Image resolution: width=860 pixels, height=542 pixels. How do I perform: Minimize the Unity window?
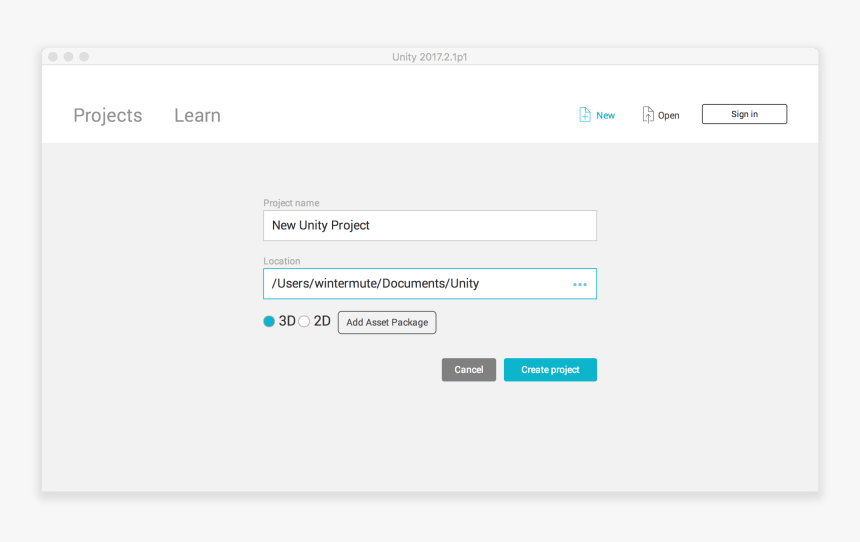[x=69, y=57]
